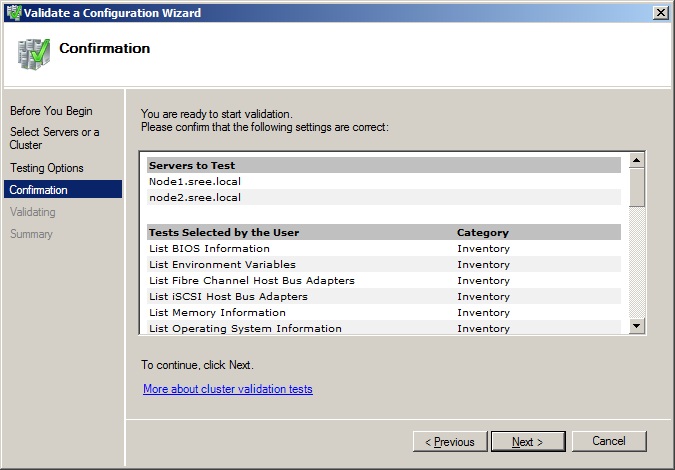
Task: Cancel the validation wizard
Action: (x=608, y=441)
